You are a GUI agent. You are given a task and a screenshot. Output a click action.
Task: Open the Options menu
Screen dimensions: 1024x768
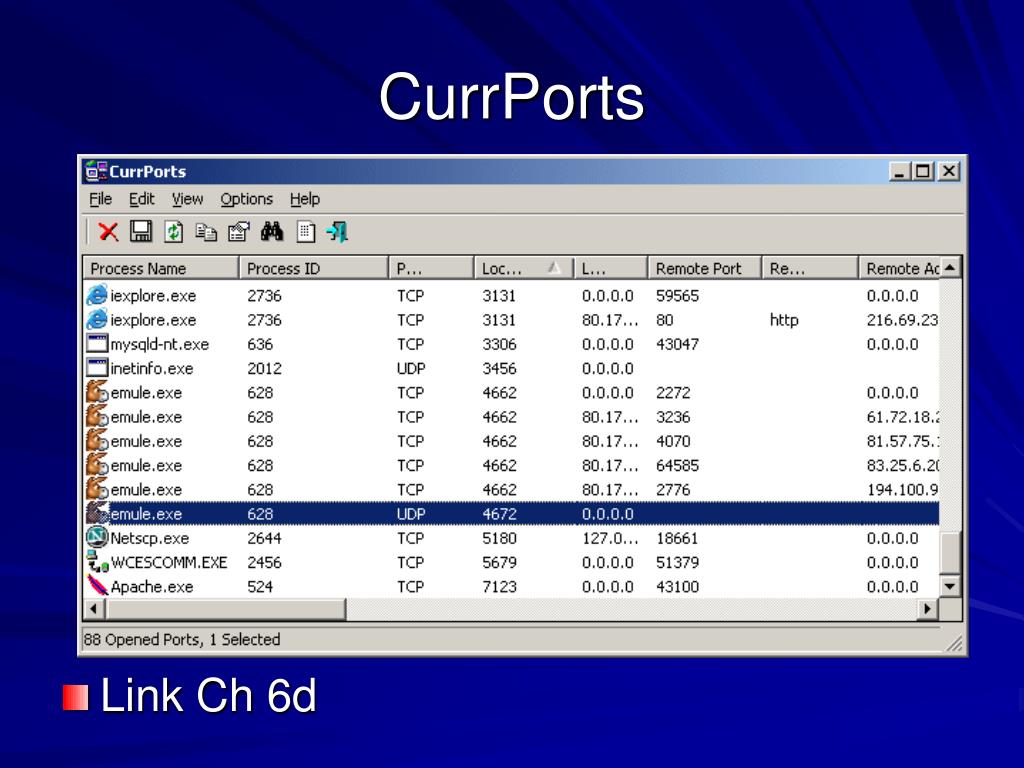click(246, 199)
